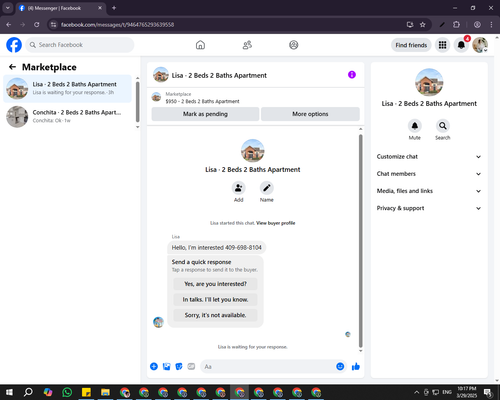
Task: Bookmark page with star icon
Action: 423,25
